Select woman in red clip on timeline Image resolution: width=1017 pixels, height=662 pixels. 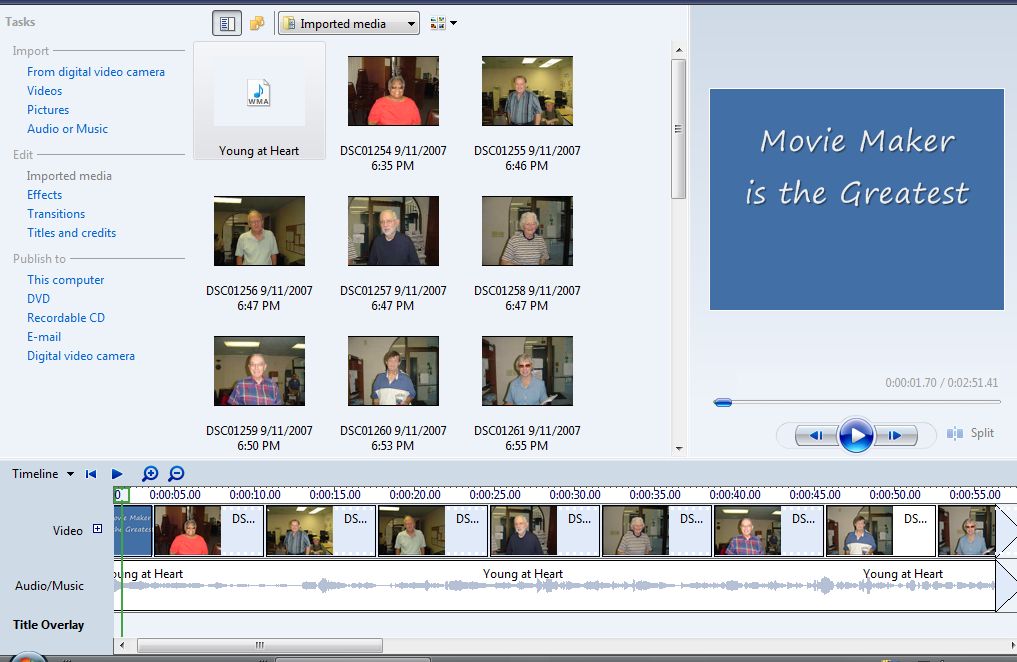coord(209,530)
